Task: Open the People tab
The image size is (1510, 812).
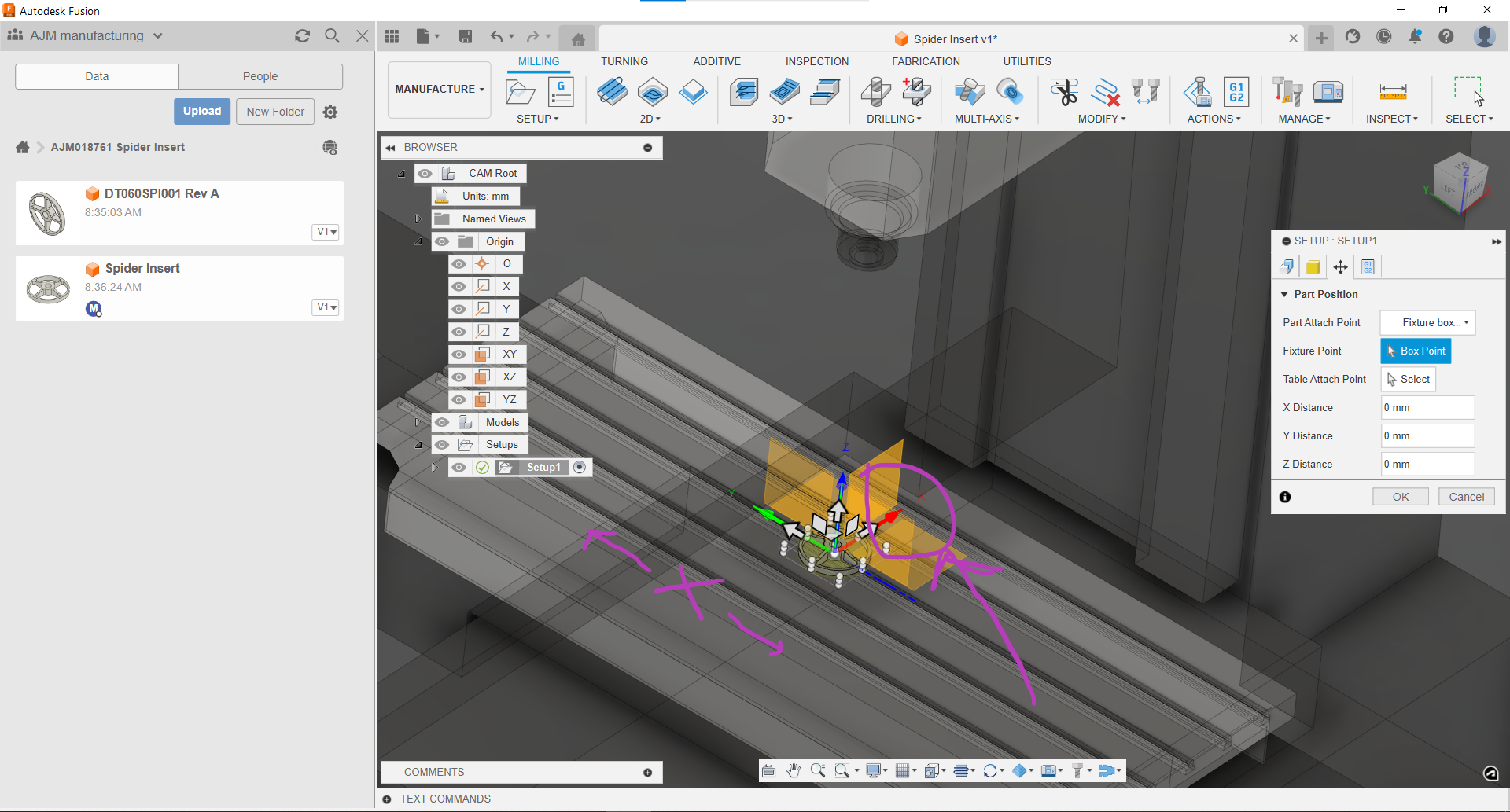Action: (260, 76)
